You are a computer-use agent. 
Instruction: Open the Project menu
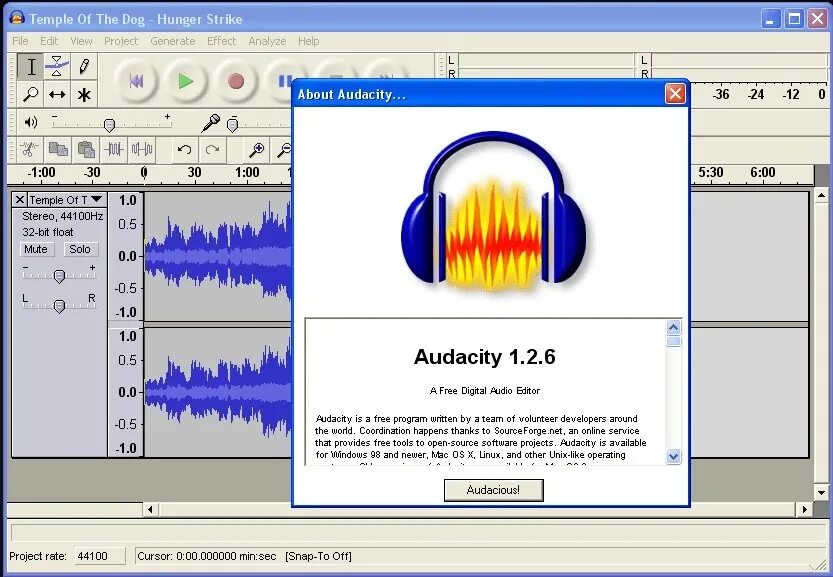pyautogui.click(x=121, y=41)
